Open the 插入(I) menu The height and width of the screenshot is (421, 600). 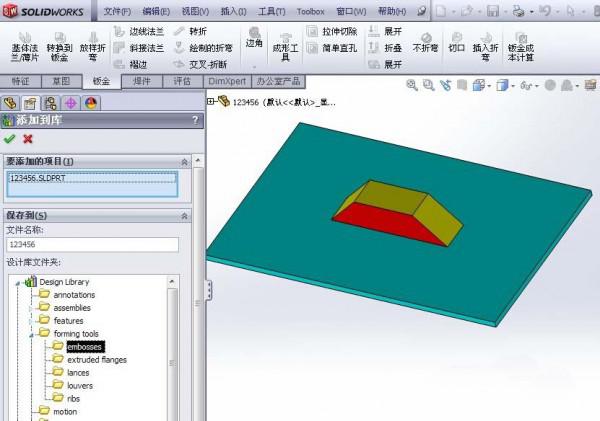233,11
